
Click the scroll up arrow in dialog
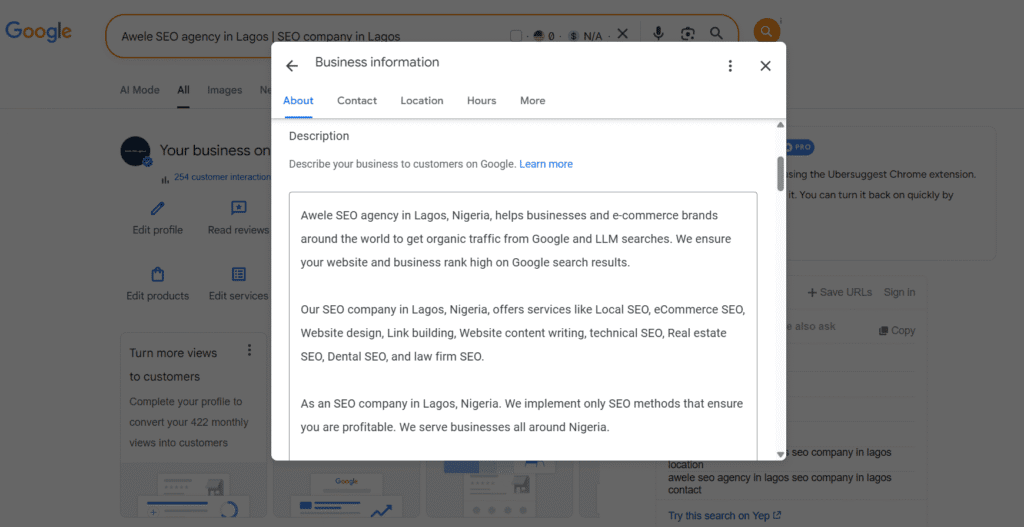[780, 125]
